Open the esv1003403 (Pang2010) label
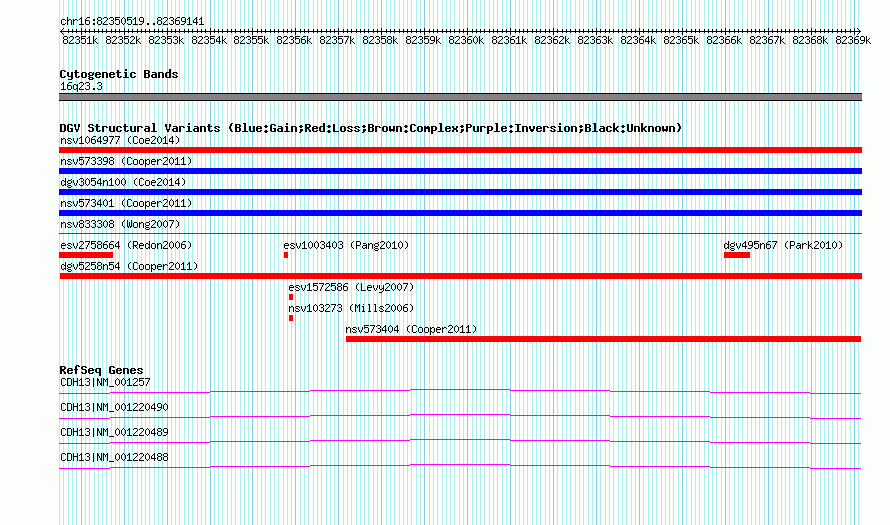890x525 pixels. pyautogui.click(x=346, y=245)
